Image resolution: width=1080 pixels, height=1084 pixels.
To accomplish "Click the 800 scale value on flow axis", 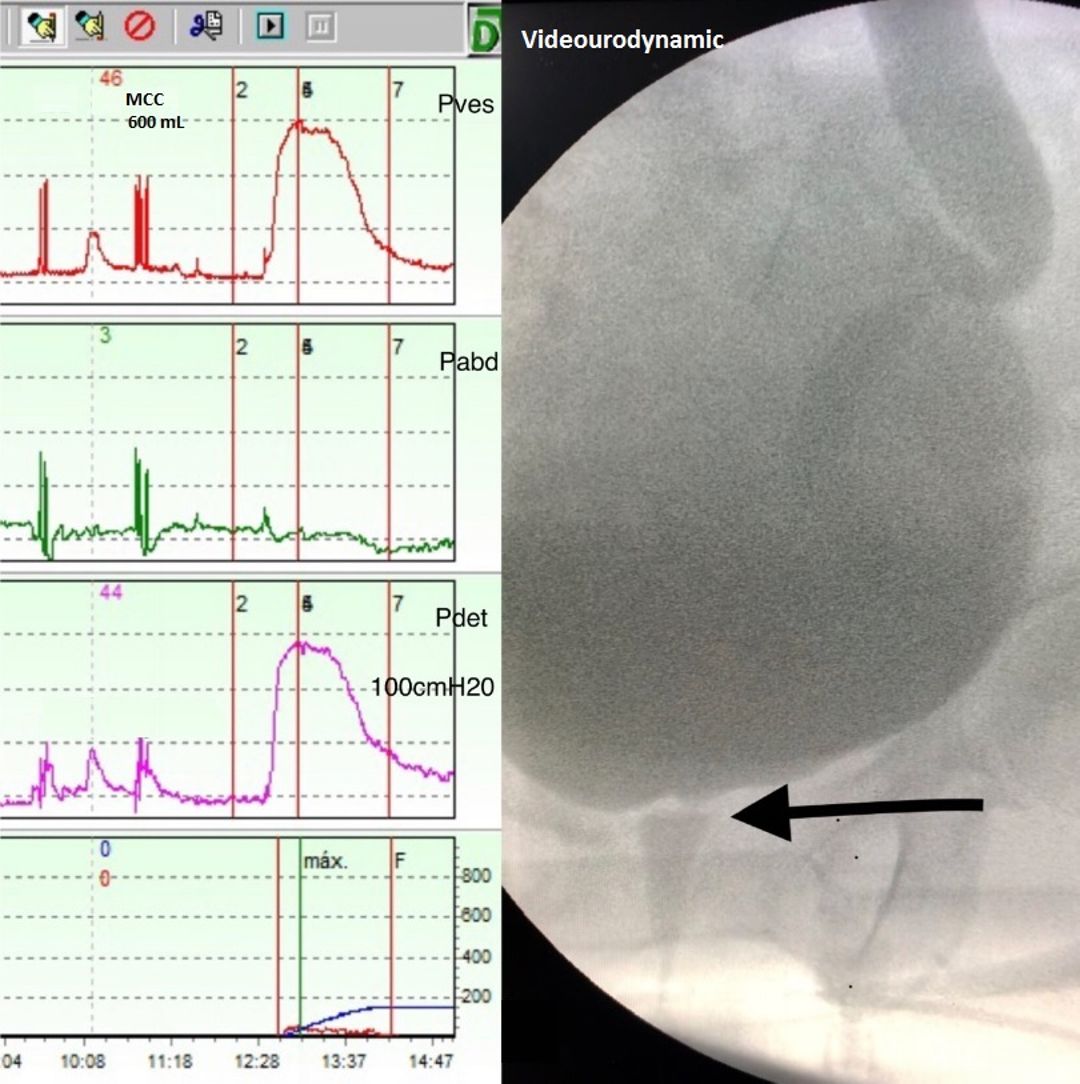I will coord(476,876).
